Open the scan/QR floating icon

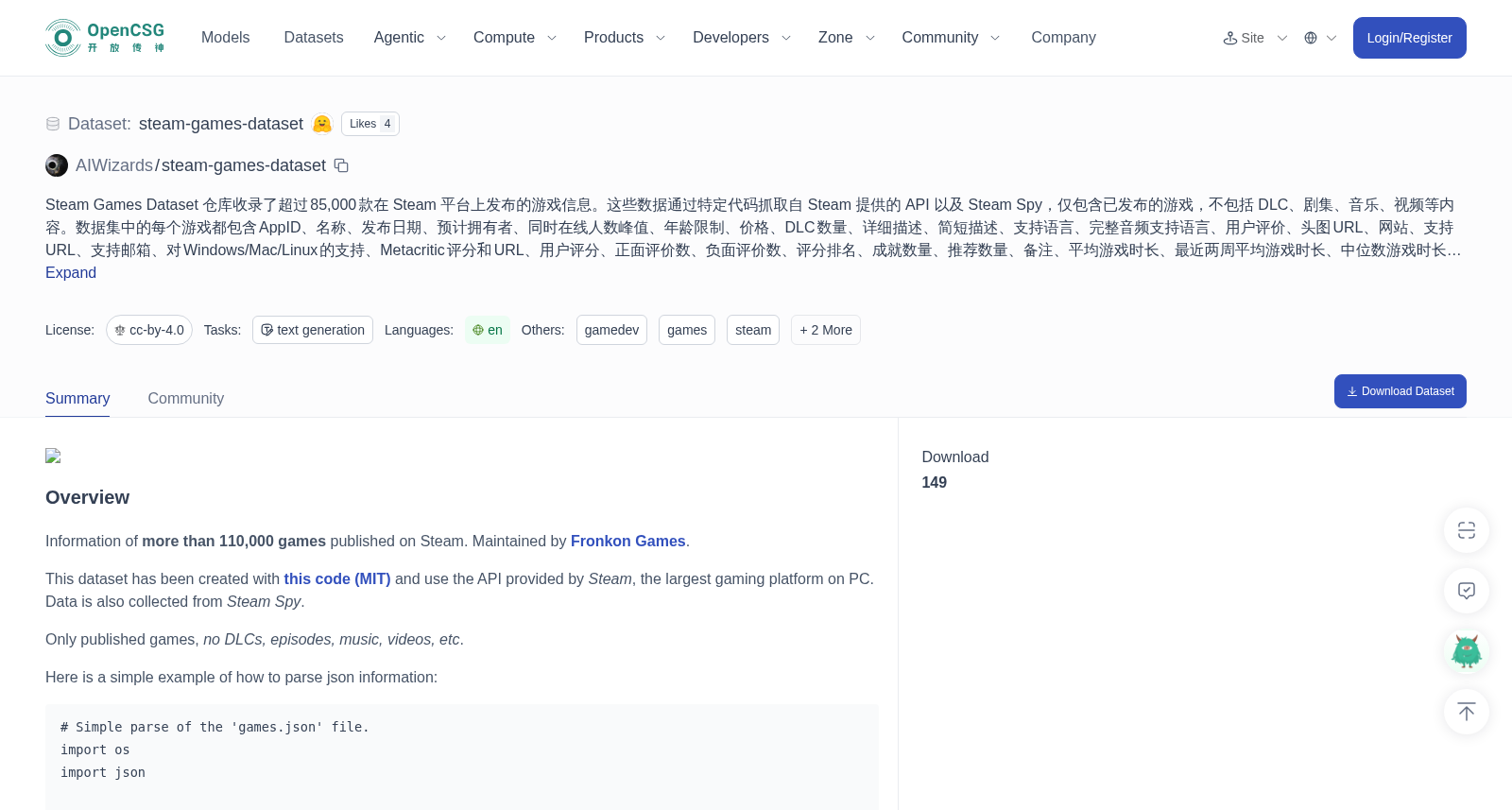point(1467,530)
